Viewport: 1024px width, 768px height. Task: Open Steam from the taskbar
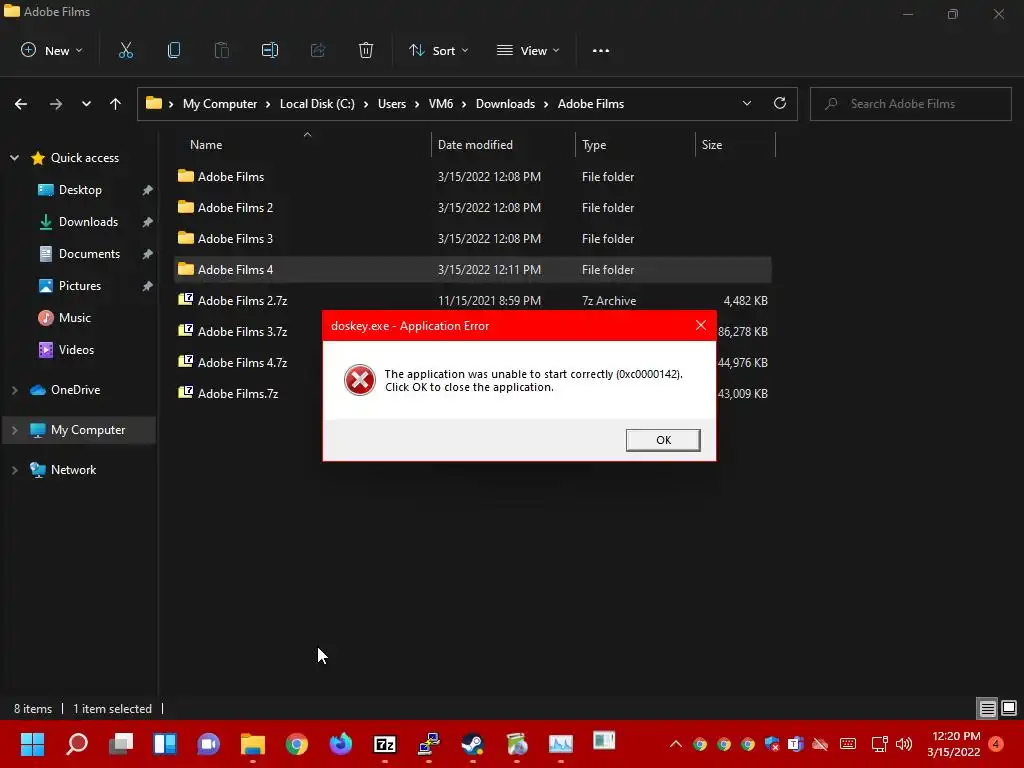coord(472,743)
